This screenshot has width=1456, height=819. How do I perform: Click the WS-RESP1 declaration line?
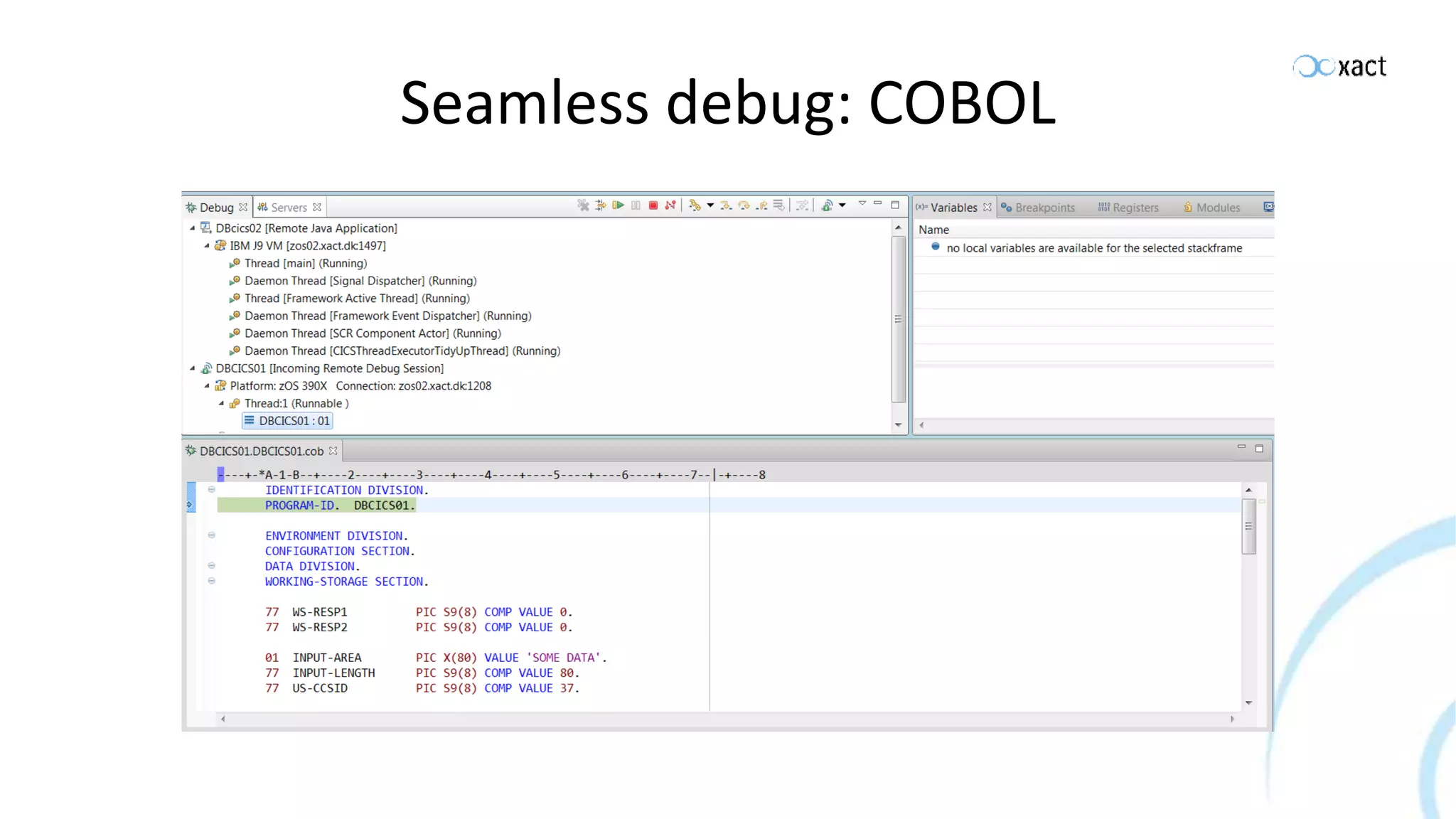(x=419, y=612)
